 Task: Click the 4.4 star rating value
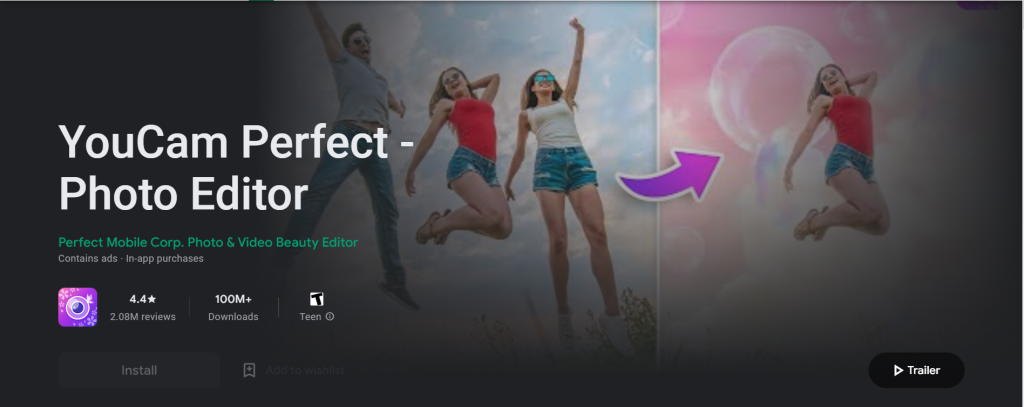142,299
